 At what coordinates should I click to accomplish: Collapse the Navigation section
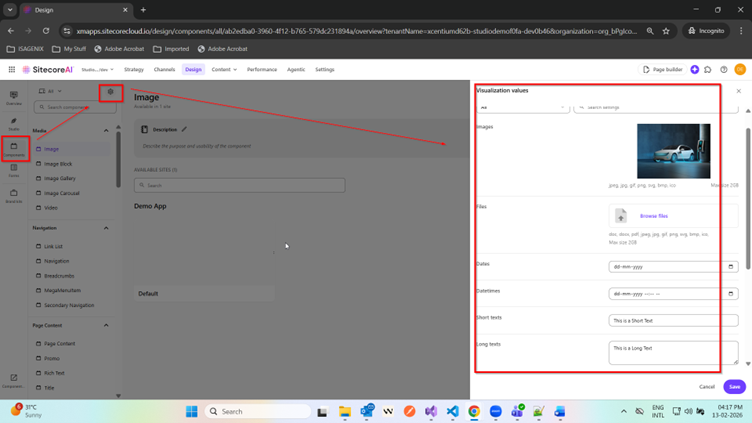[x=106, y=228]
